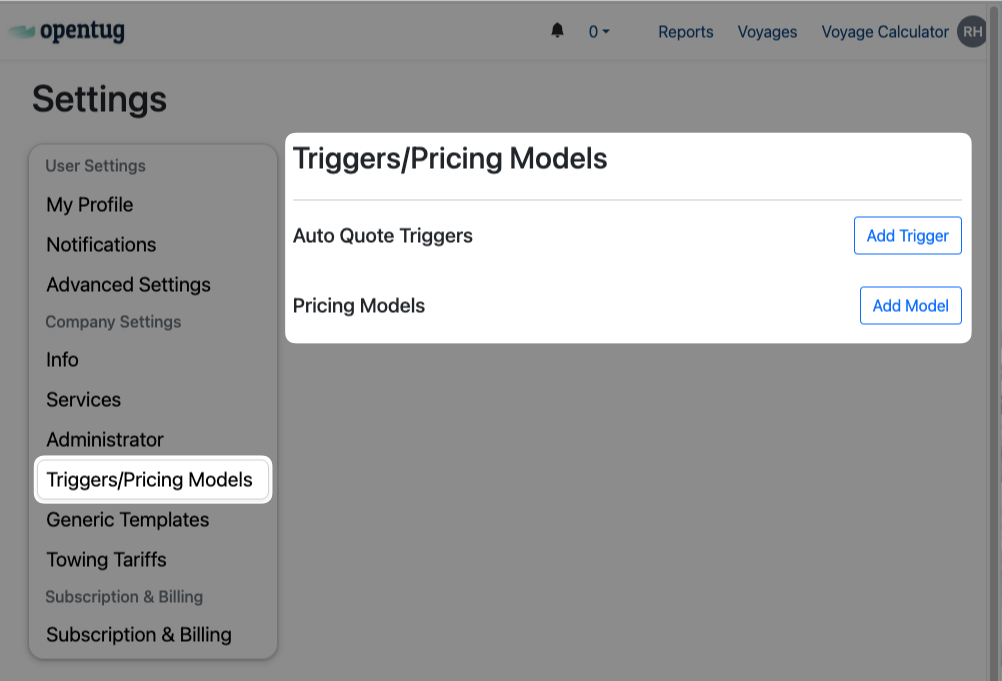Open the notifications bell
Image resolution: width=1002 pixels, height=681 pixels.
click(558, 31)
